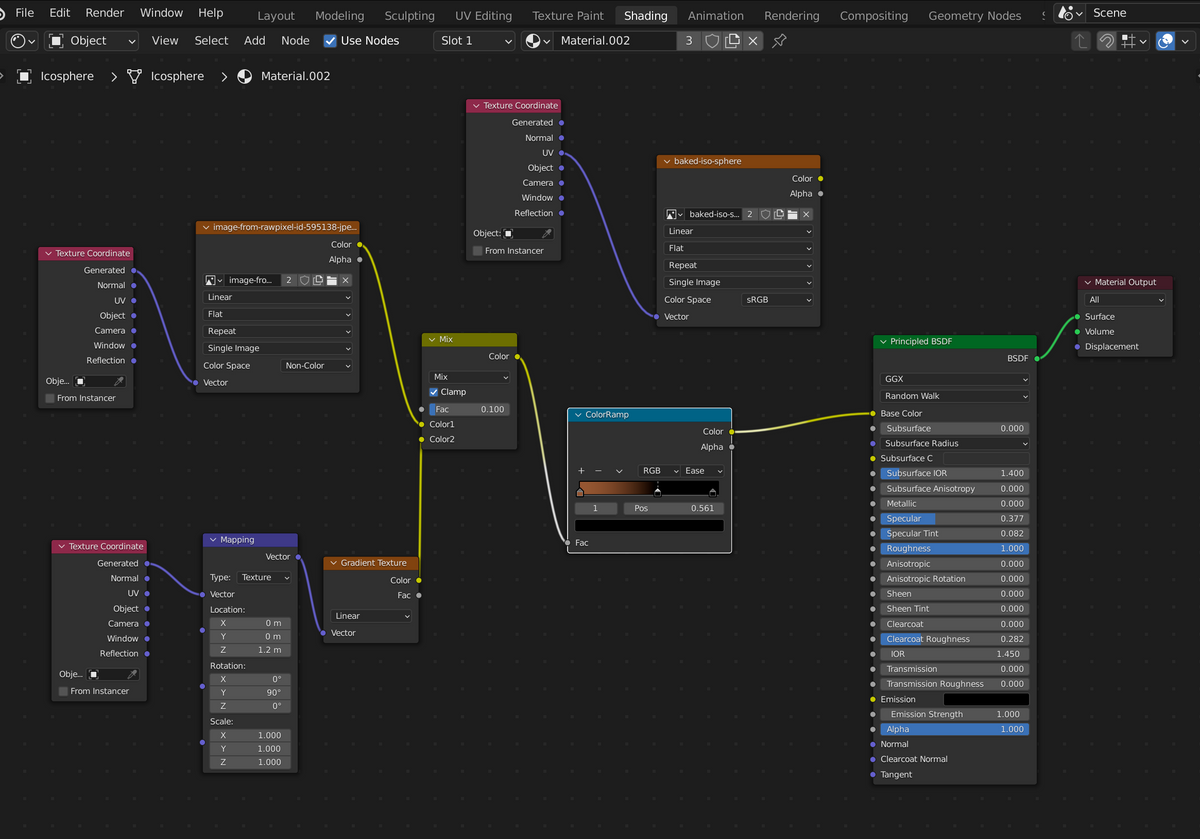
Task: Collapse the Gradient Texture node
Action: [x=333, y=563]
